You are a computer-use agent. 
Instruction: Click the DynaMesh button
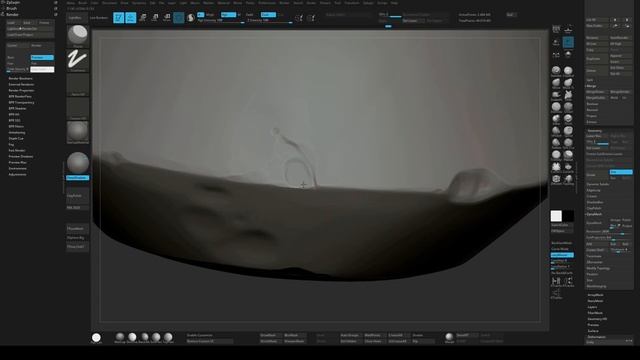click(x=597, y=223)
